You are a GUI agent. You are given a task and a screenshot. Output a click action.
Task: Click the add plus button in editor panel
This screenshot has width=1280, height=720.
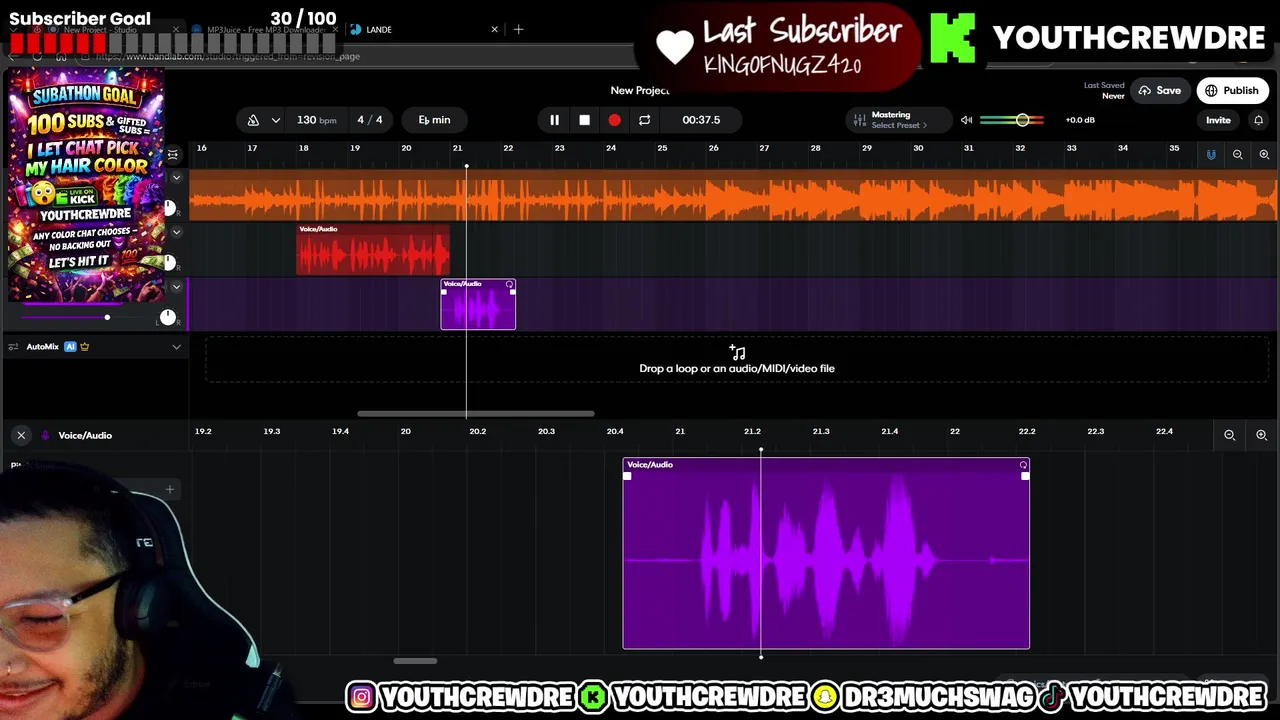click(x=170, y=490)
